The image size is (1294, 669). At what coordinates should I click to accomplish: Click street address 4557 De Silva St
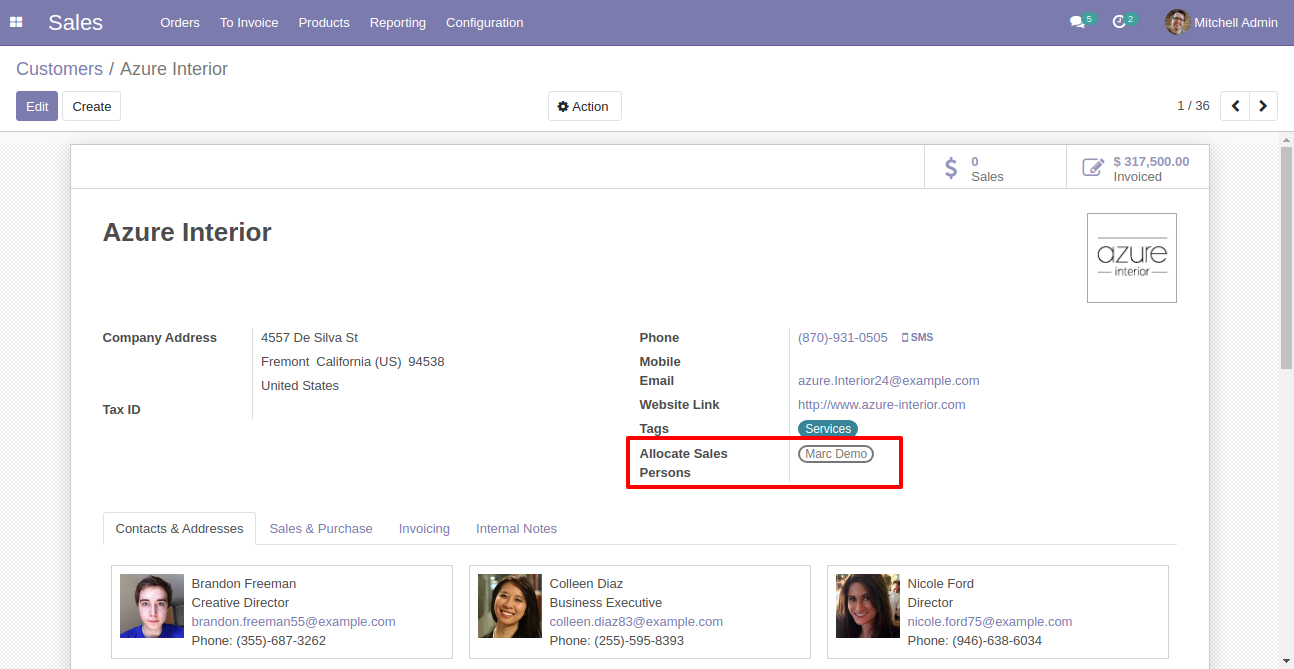coord(309,338)
